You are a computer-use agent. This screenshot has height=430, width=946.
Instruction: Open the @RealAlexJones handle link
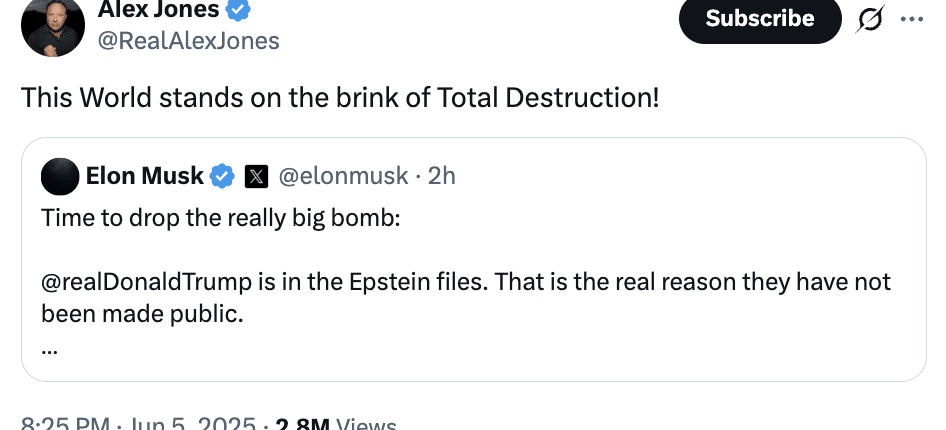188,41
